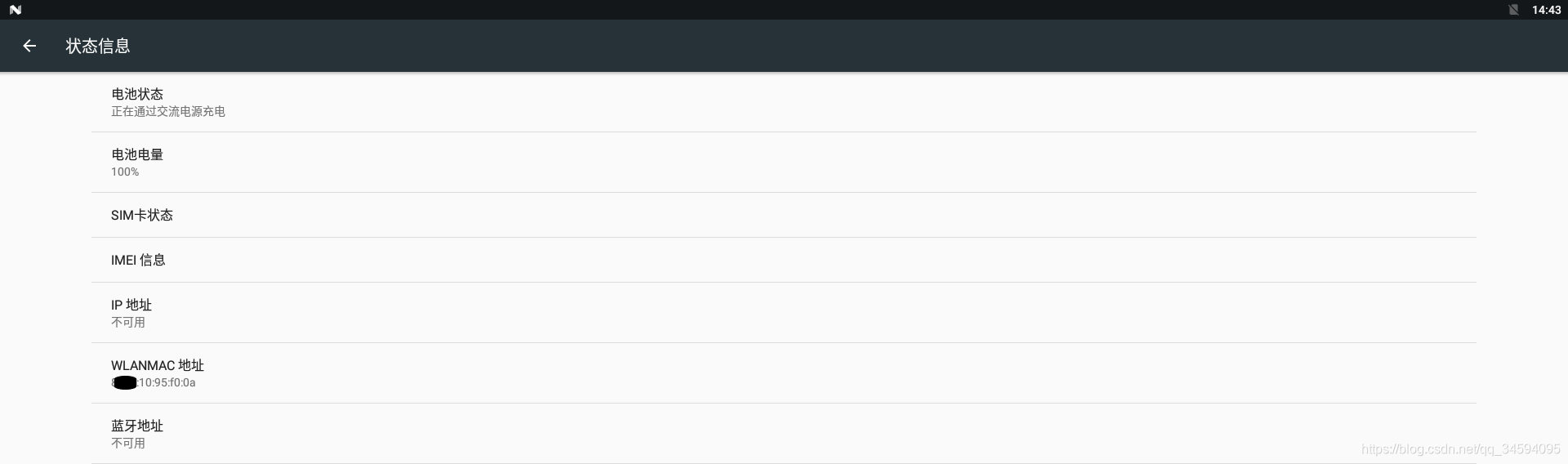Click the 正在通过交流电源充电 status text

click(168, 111)
